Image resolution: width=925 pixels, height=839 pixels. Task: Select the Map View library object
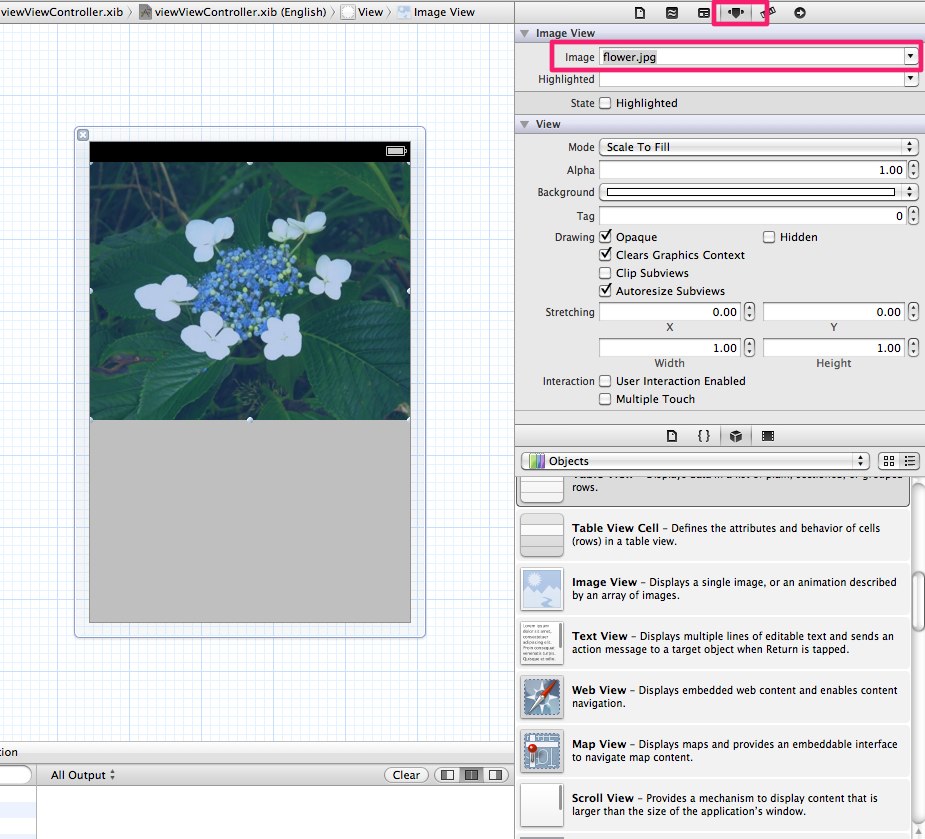713,750
